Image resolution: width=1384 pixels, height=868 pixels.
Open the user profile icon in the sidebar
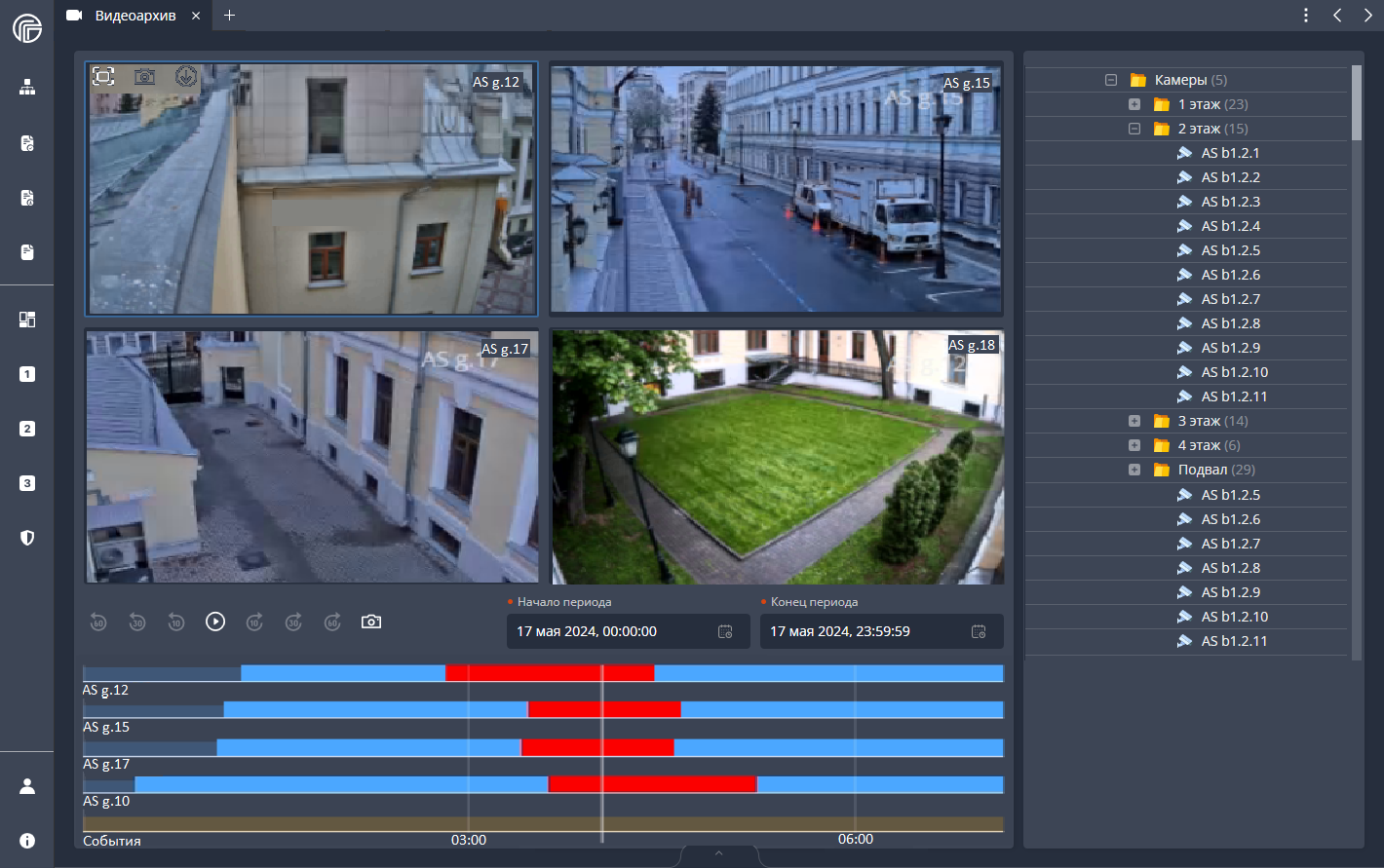tap(27, 786)
